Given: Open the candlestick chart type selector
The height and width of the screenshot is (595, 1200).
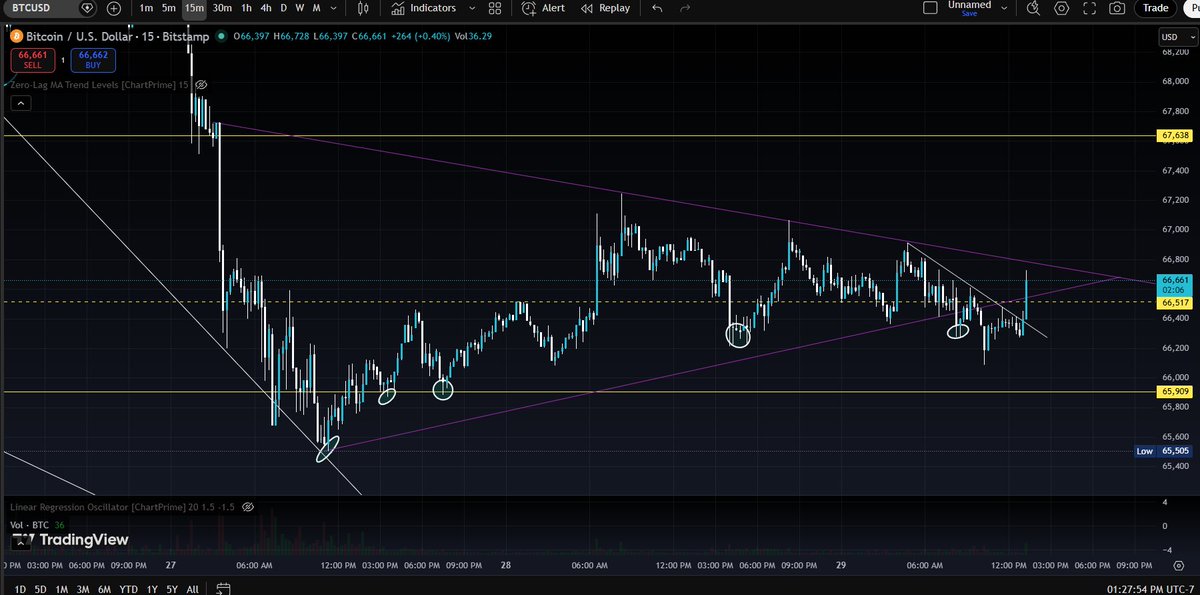Looking at the screenshot, I should click(363, 8).
